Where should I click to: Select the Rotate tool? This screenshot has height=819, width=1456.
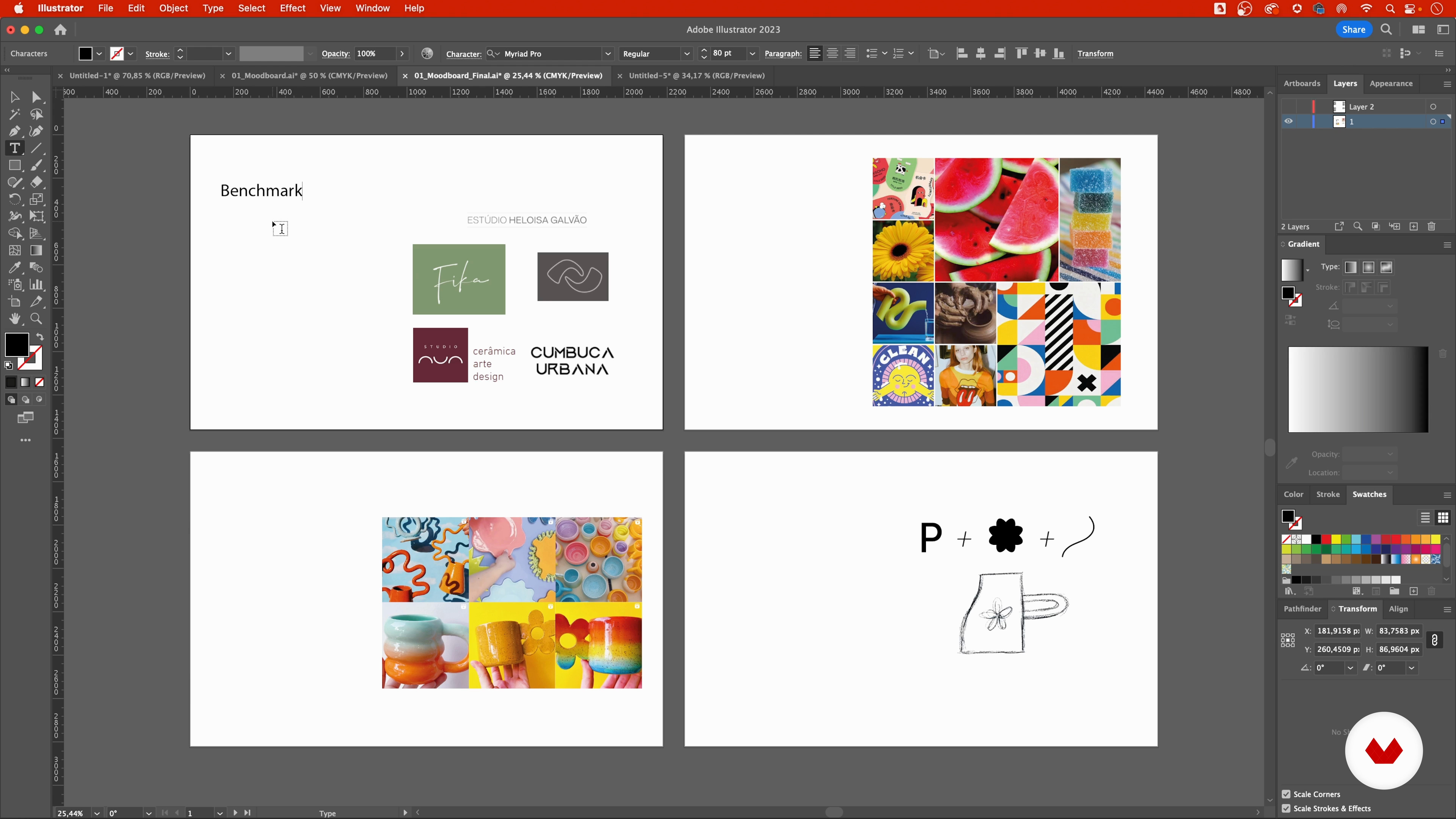pos(15,199)
